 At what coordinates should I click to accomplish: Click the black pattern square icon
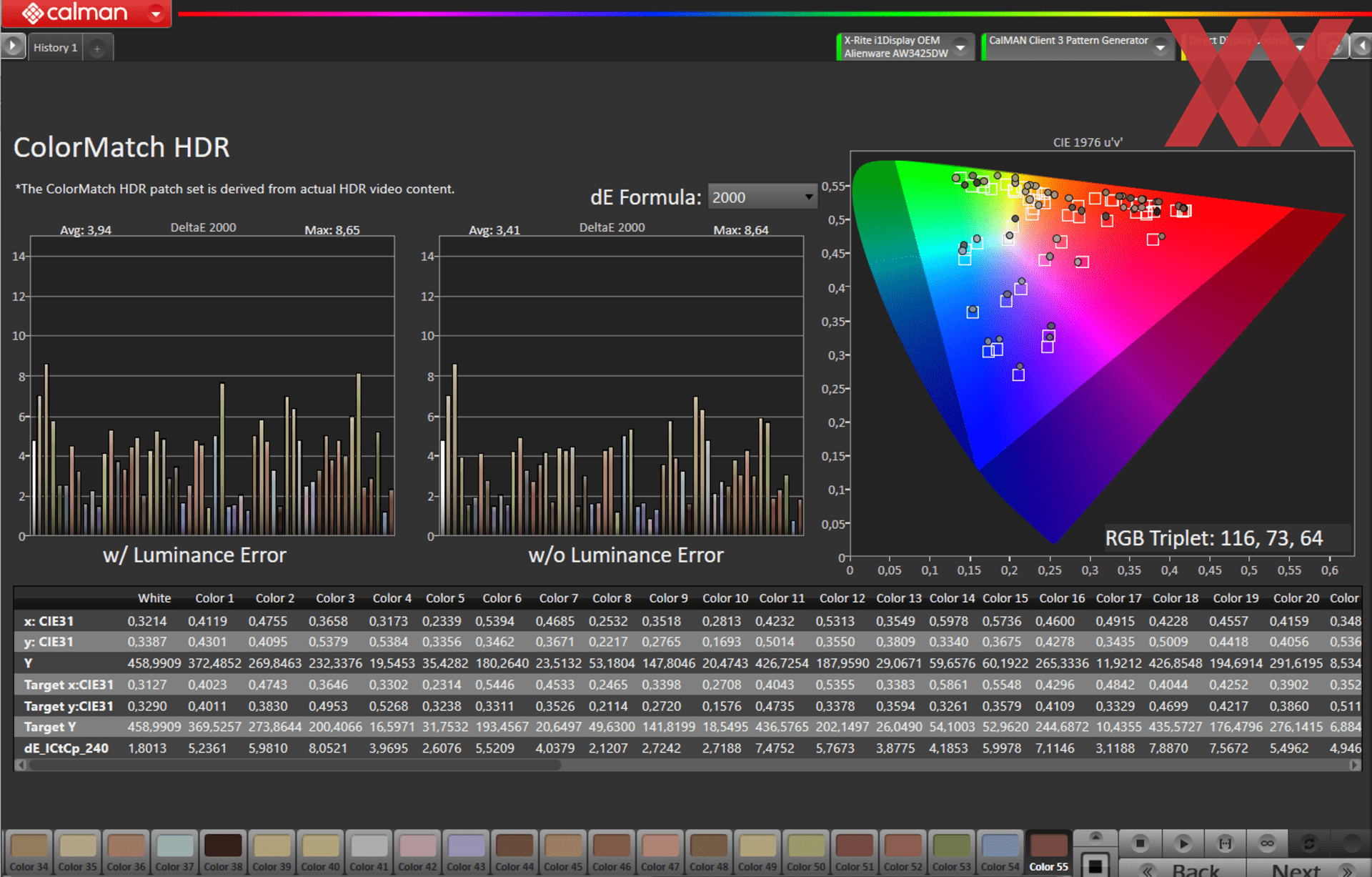[1095, 866]
